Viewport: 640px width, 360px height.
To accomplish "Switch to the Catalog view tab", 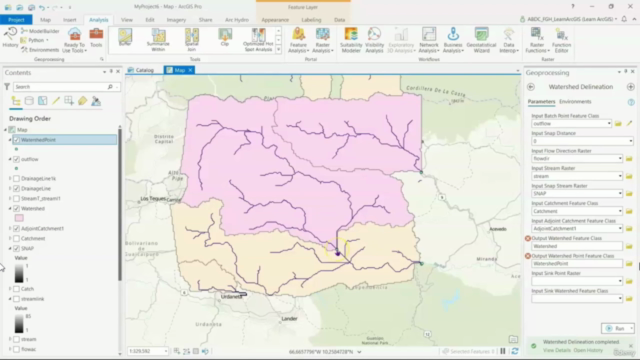I will pyautogui.click(x=141, y=70).
